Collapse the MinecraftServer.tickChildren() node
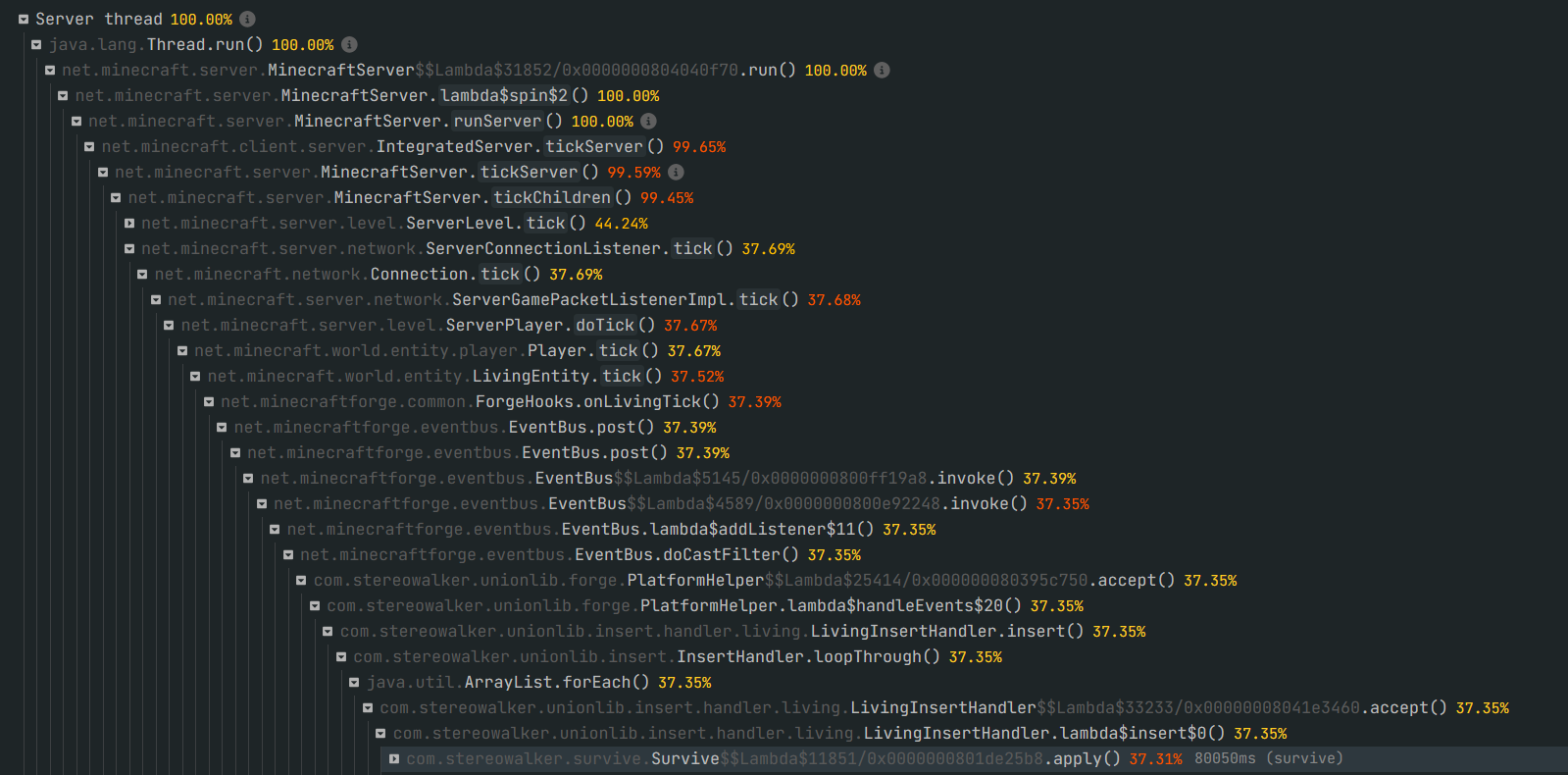Image resolution: width=1568 pixels, height=775 pixels. pos(116,198)
